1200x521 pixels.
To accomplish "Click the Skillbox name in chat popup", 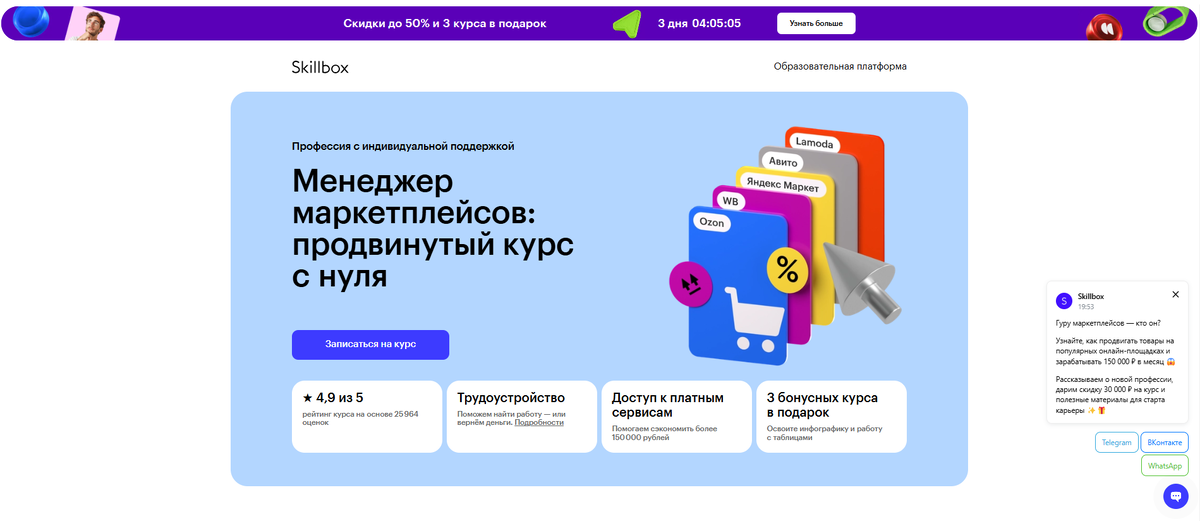I will point(1091,296).
